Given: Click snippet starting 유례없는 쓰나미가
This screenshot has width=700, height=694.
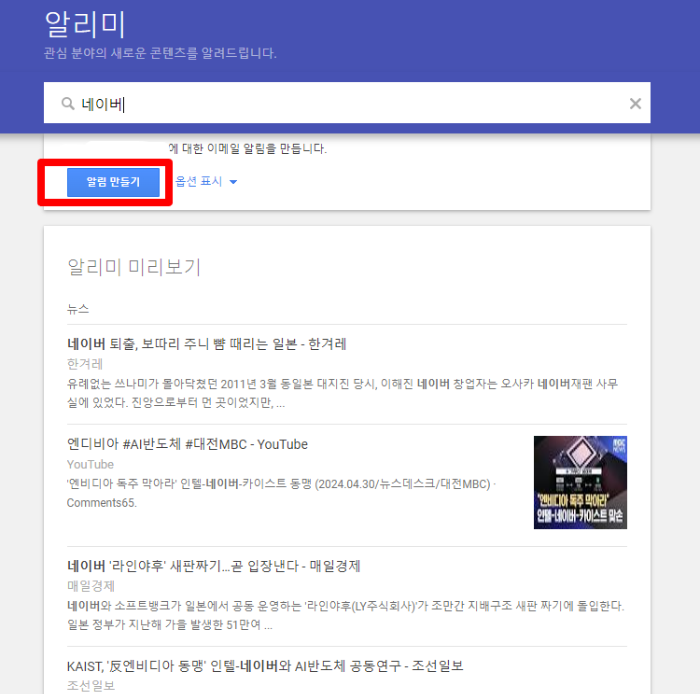Looking at the screenshot, I should click(x=342, y=393).
